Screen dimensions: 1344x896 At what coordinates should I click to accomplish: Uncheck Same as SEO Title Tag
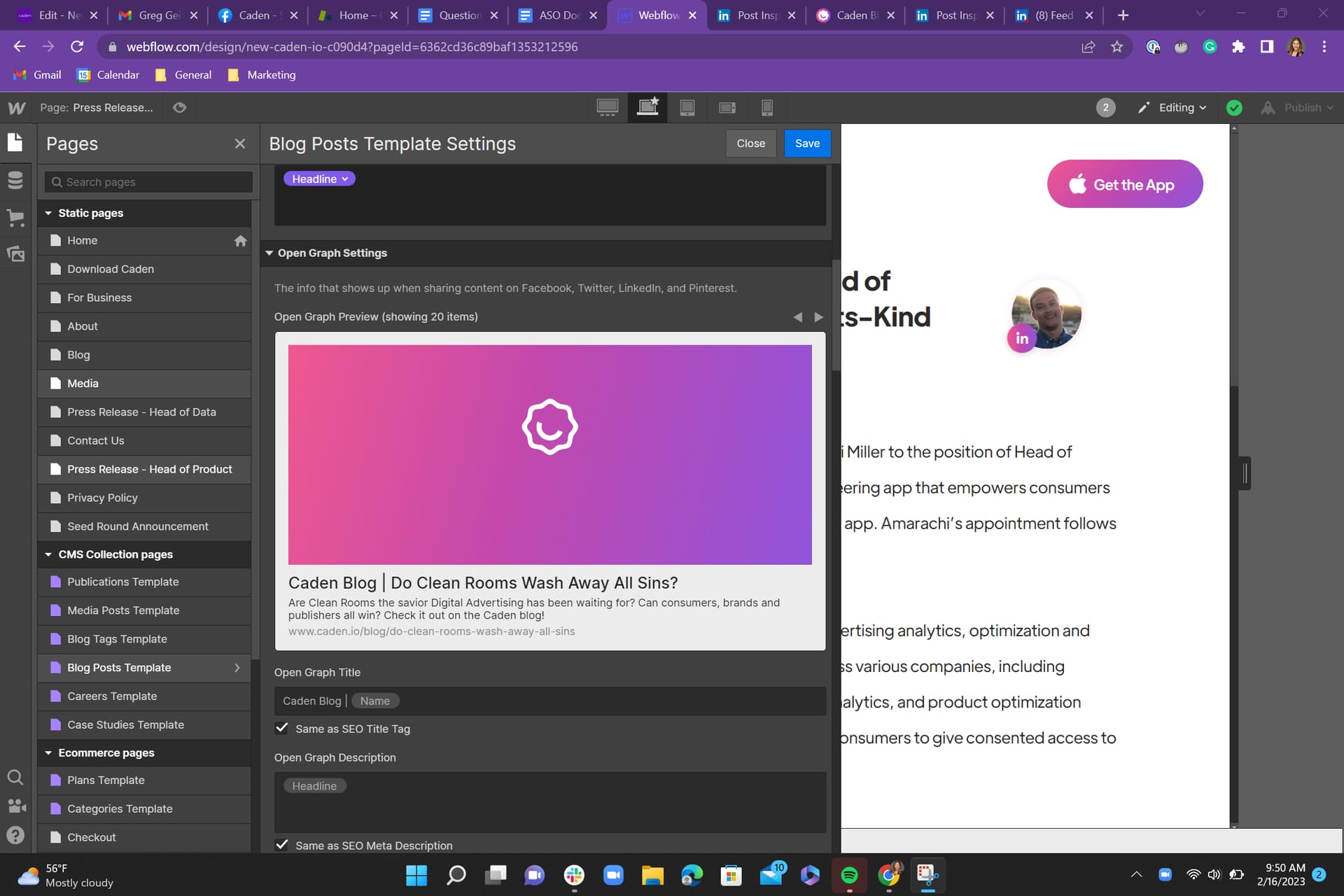pos(282,729)
